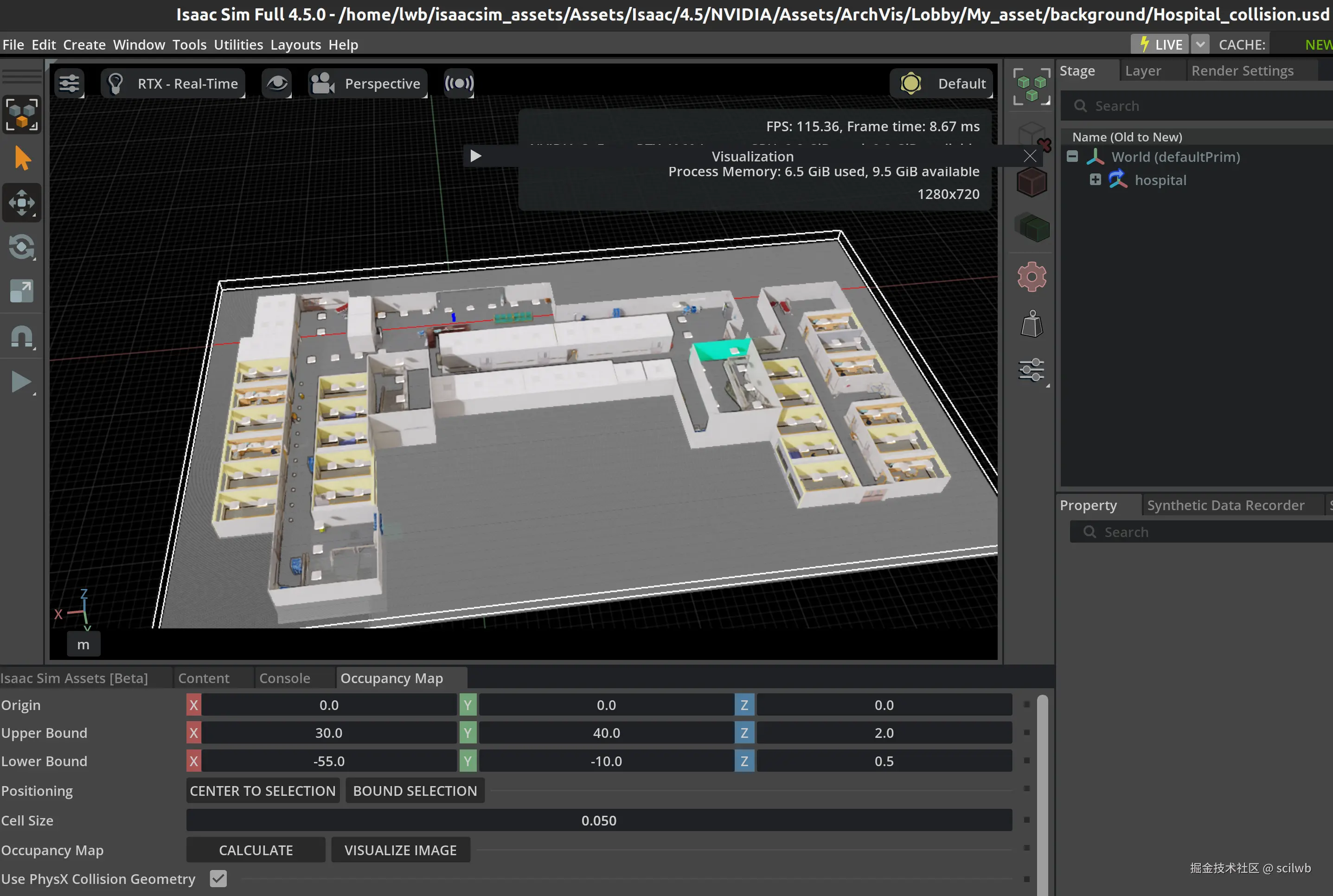The width and height of the screenshot is (1333, 896).
Task: Open viewport settings sliders icon
Action: point(69,83)
